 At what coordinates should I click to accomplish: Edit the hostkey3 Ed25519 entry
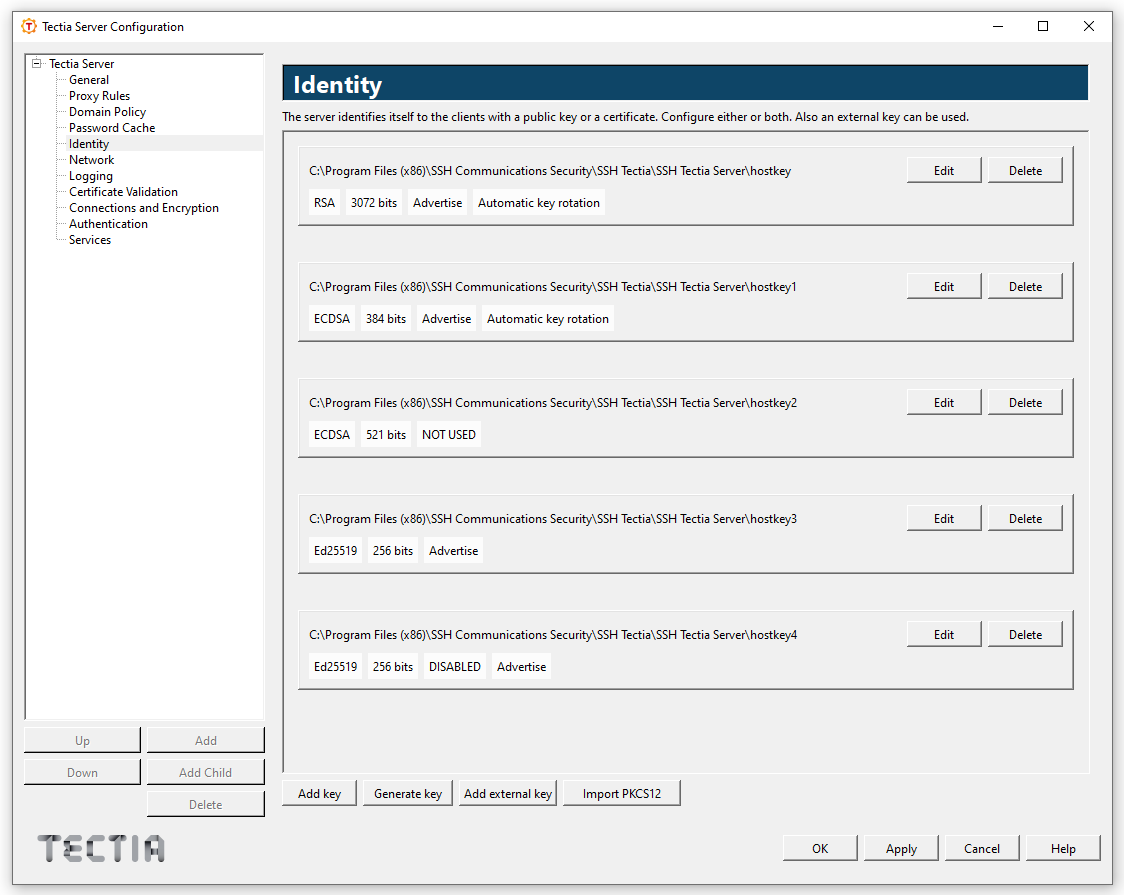(943, 519)
